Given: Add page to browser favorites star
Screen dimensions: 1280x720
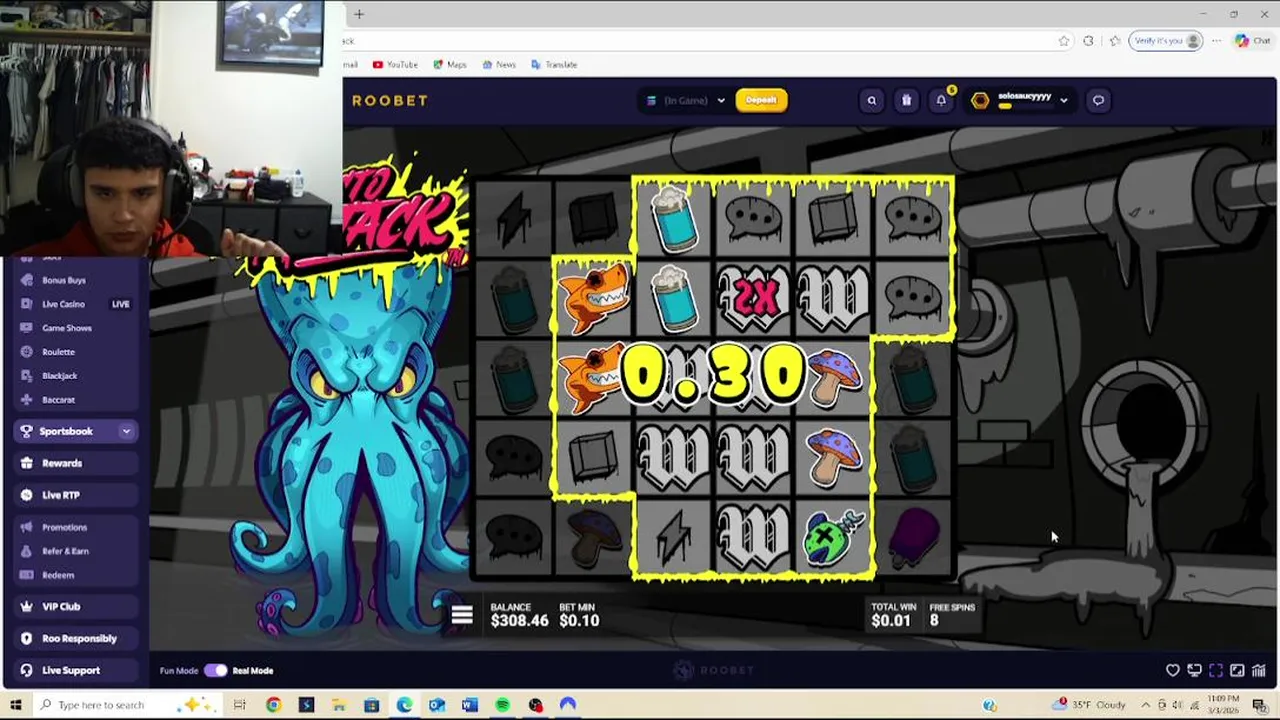Looking at the screenshot, I should click(1064, 41).
